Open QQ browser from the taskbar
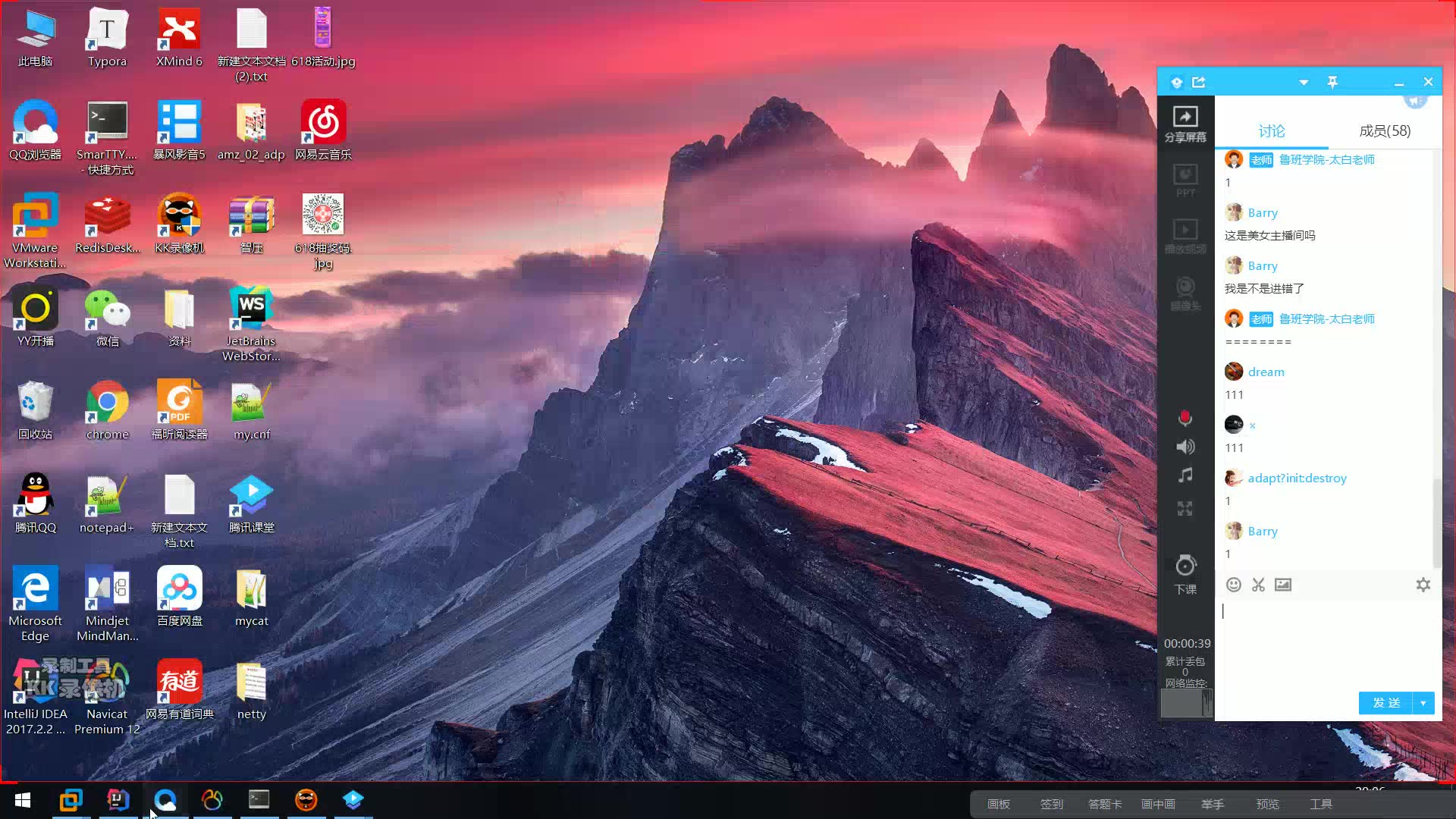The height and width of the screenshot is (819, 1456). click(165, 800)
